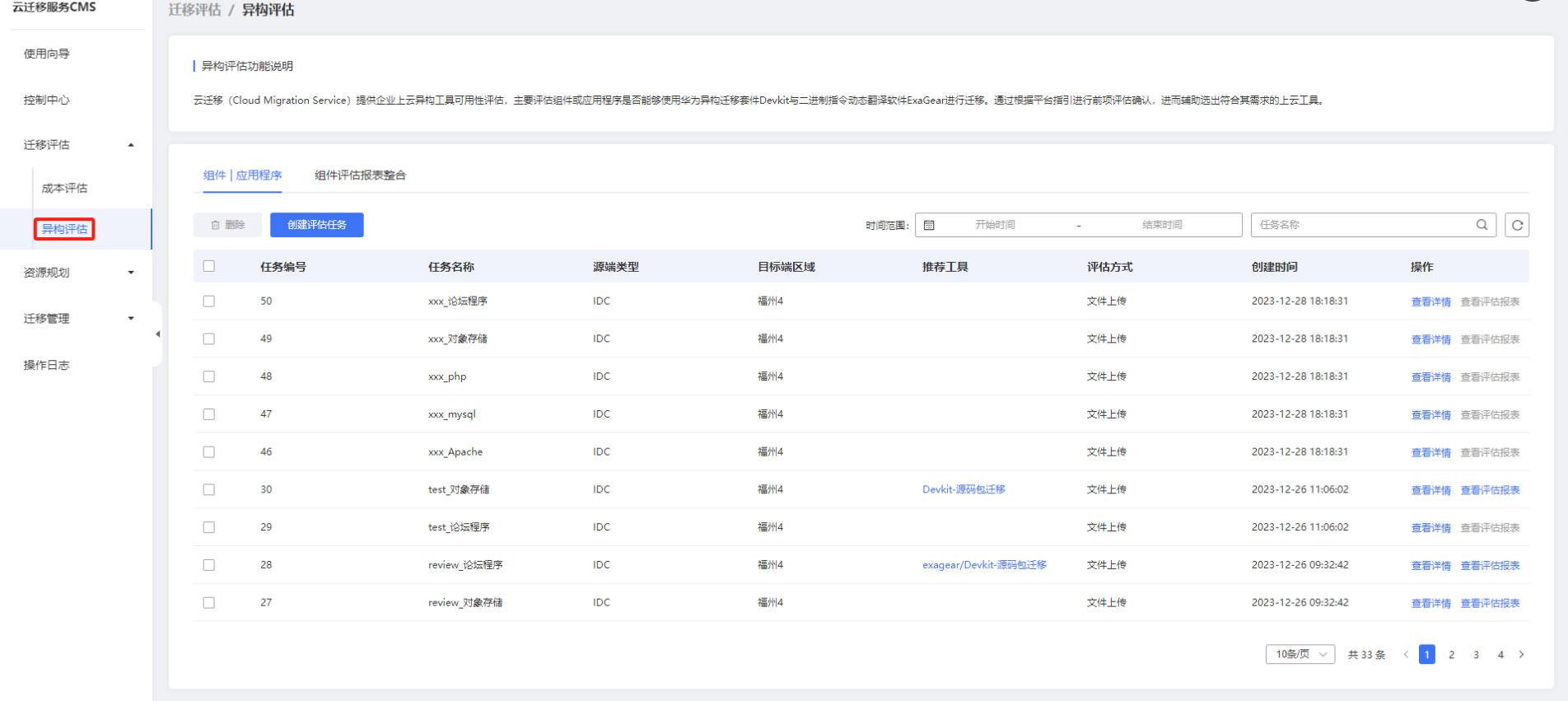The width and height of the screenshot is (1568, 701).
Task: Open 查看详情 for task 50
Action: pyautogui.click(x=1431, y=301)
